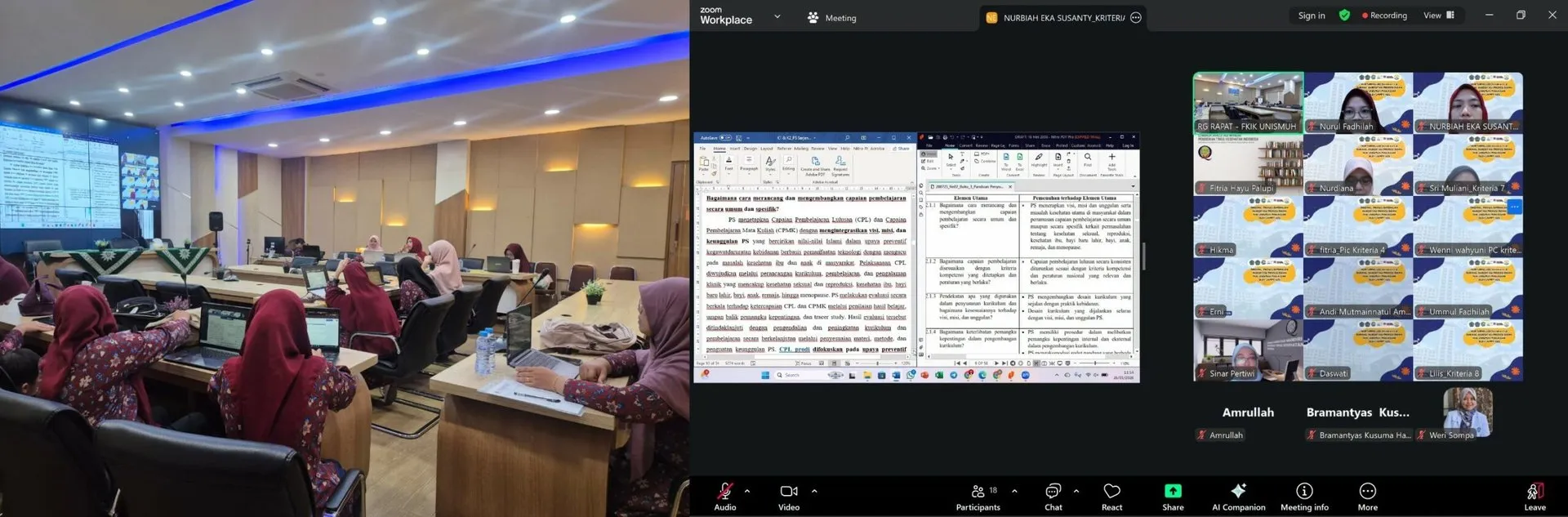Go to next page in Nitro PDF

pyautogui.click(x=996, y=363)
